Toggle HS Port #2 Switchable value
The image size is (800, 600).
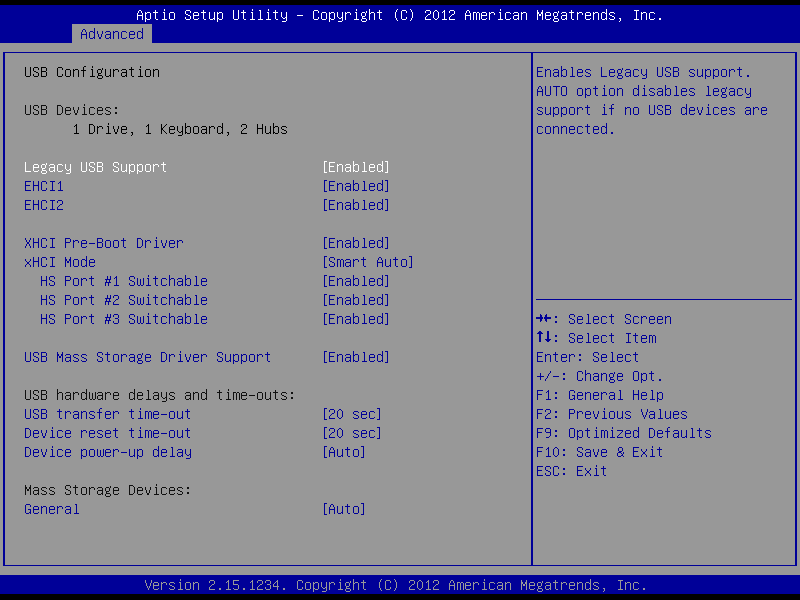click(x=355, y=300)
